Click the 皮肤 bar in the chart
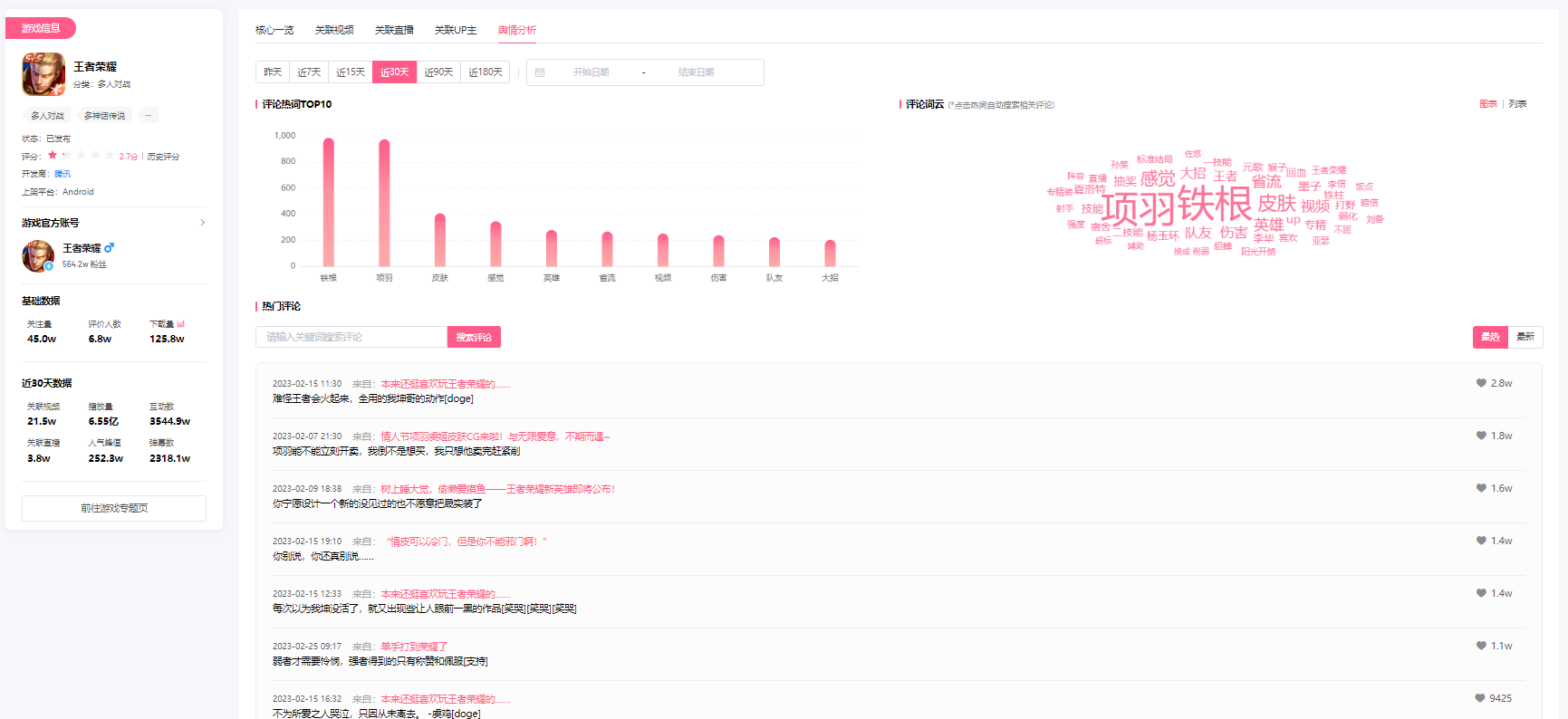Screen dimensions: 1568x719 [440, 240]
